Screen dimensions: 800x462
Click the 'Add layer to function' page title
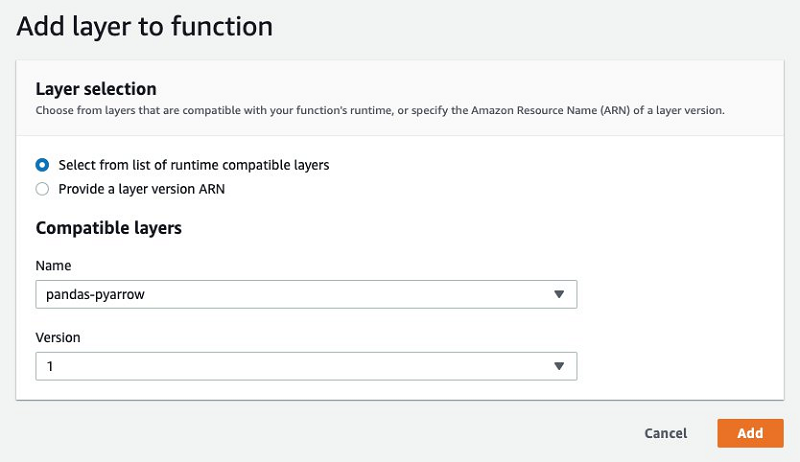coord(144,27)
